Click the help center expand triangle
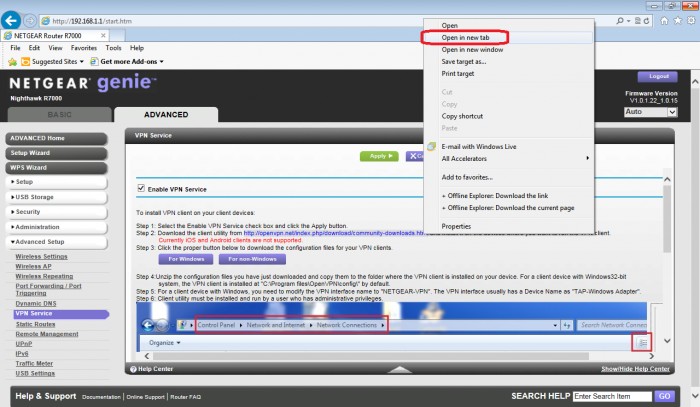The width and height of the screenshot is (700, 407). pos(400,369)
